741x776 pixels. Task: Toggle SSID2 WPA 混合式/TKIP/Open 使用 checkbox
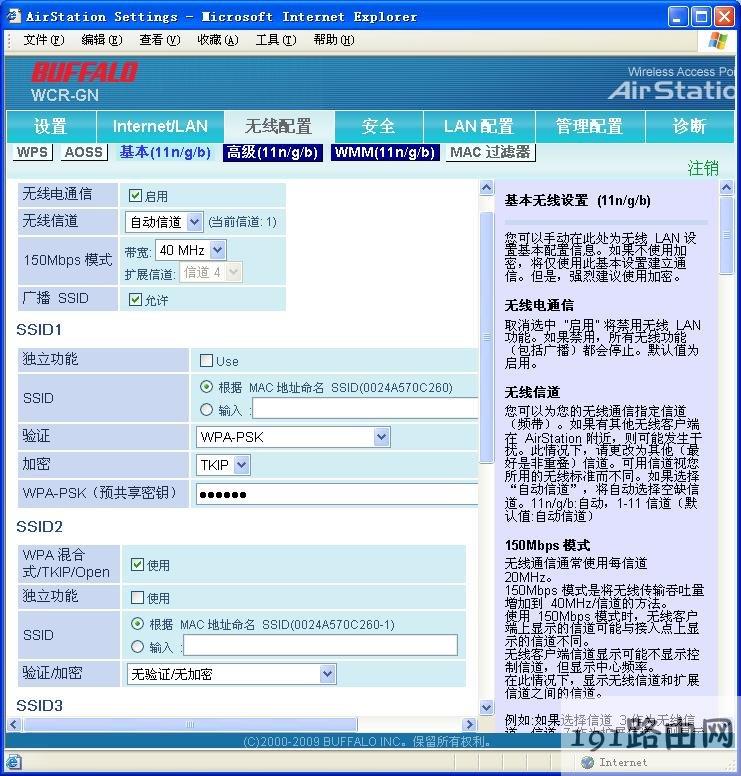point(137,565)
